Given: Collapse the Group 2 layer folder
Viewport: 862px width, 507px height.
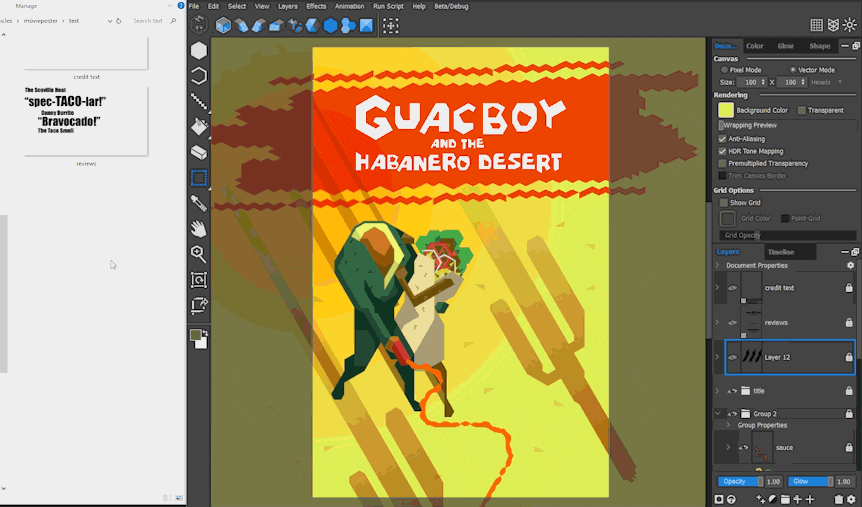Looking at the screenshot, I should tap(717, 413).
